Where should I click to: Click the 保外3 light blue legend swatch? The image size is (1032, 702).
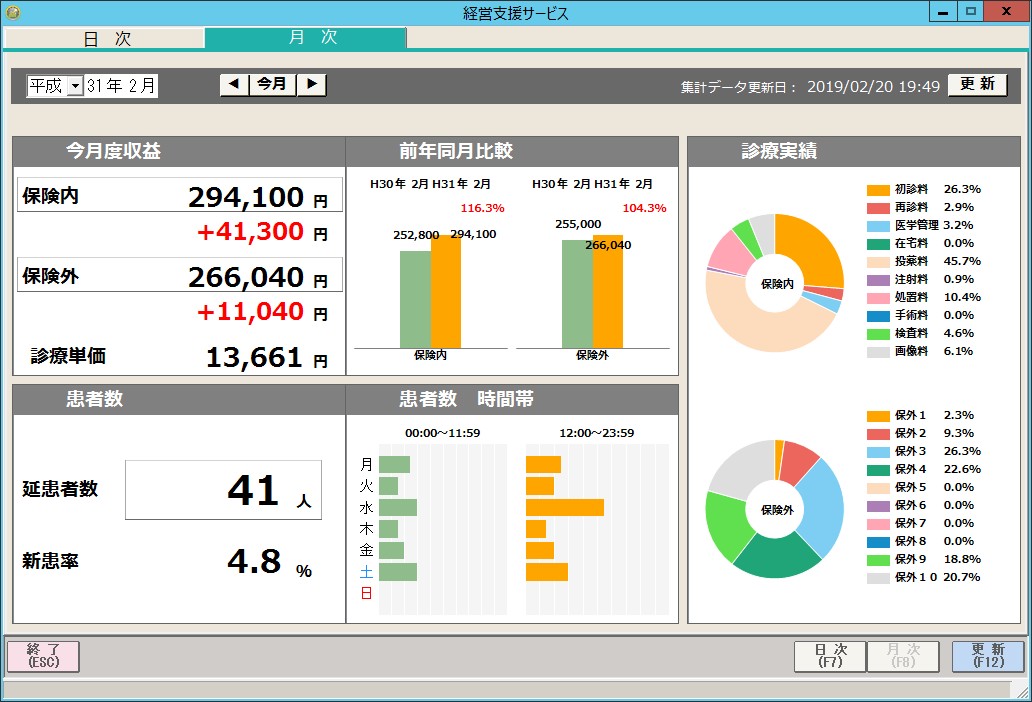pyautogui.click(x=878, y=452)
